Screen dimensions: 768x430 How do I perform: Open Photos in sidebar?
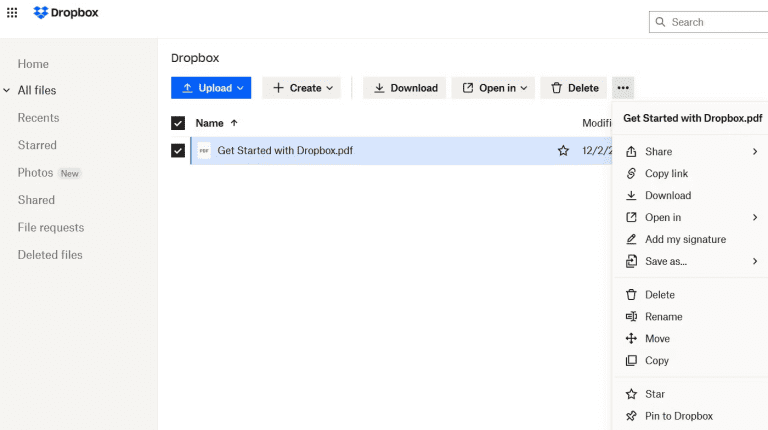click(x=35, y=172)
